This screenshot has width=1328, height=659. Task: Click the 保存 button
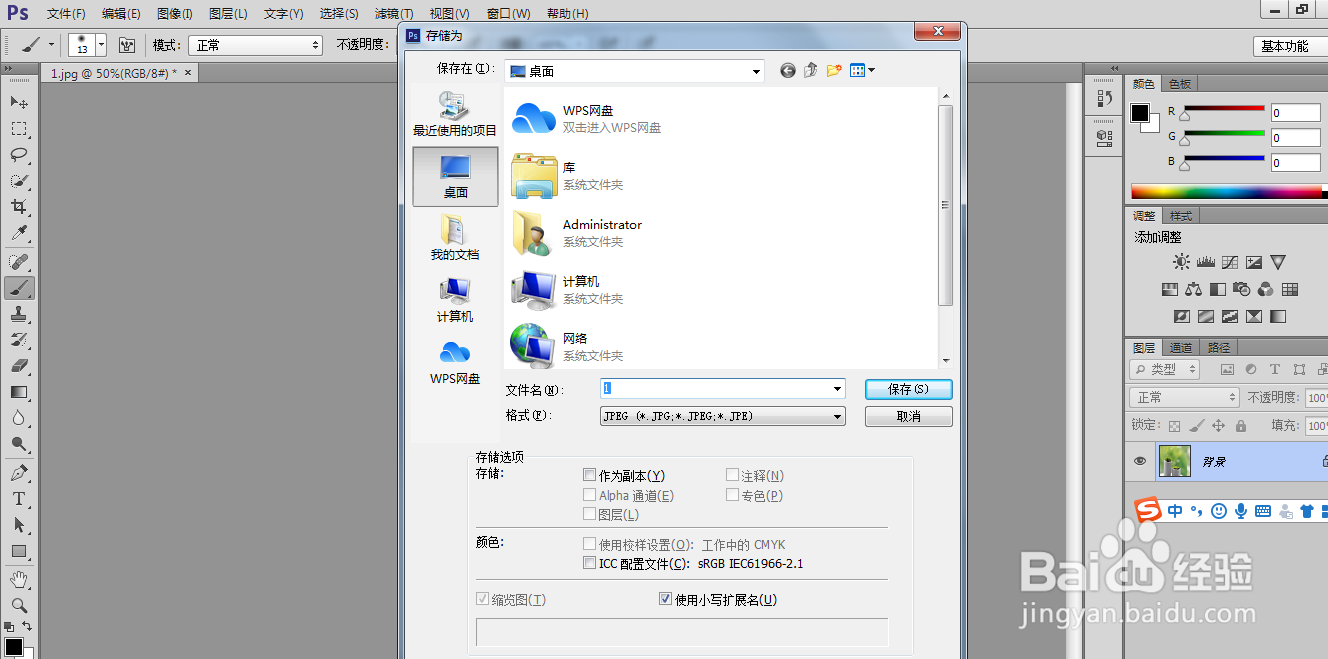point(908,388)
